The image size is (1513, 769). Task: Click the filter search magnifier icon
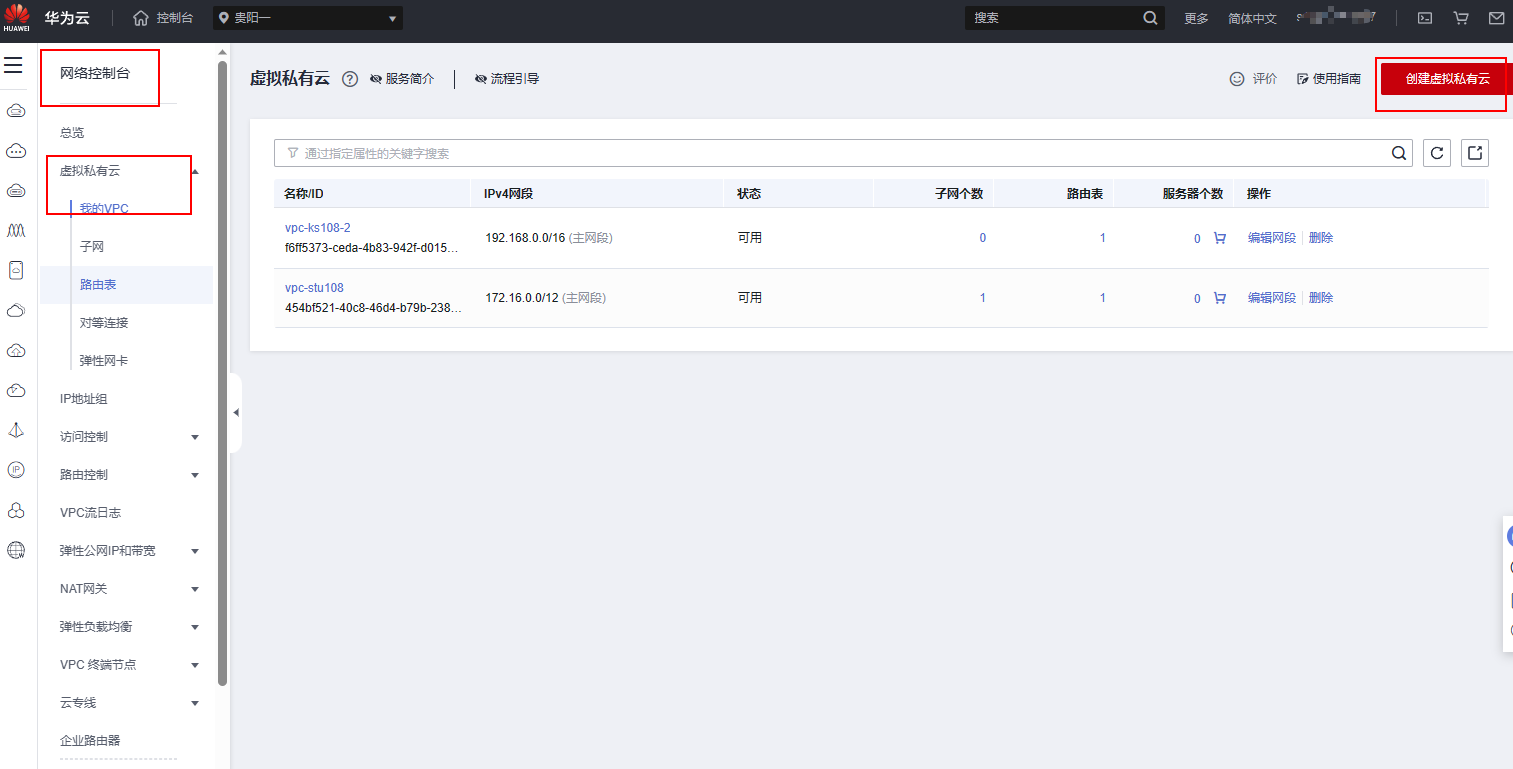(1399, 153)
